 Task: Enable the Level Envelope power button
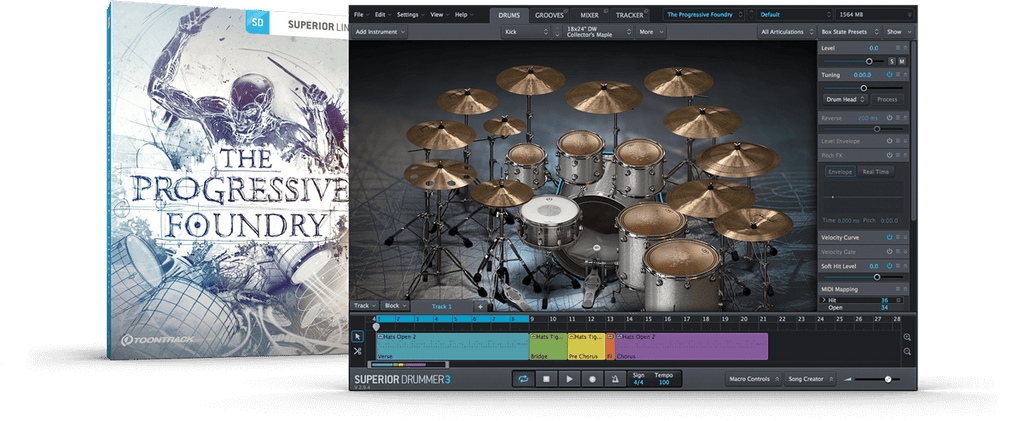pos(889,141)
